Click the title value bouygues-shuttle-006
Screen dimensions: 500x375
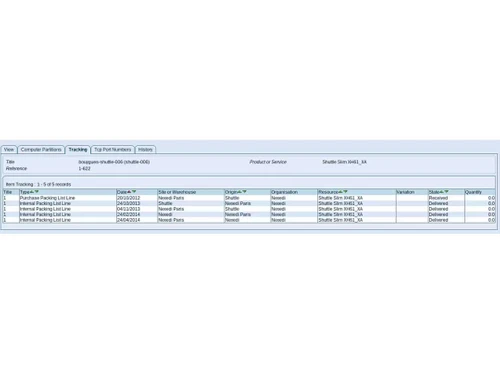pyautogui.click(x=114, y=162)
